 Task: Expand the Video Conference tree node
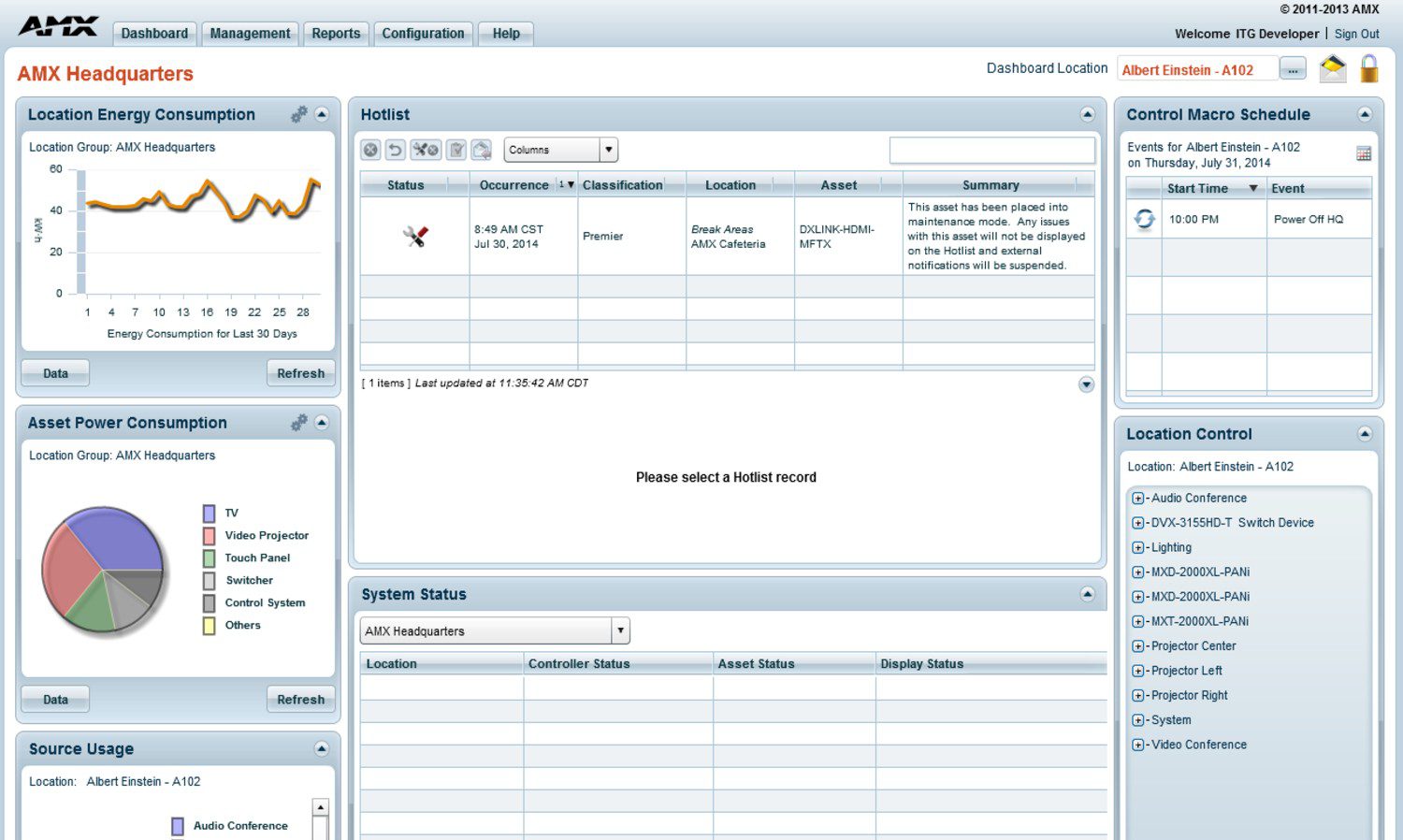[1137, 746]
